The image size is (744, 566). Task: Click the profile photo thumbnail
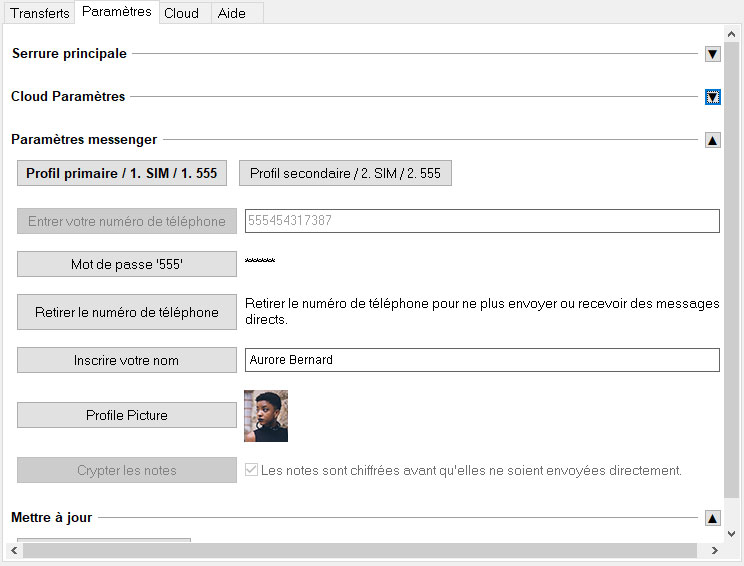coord(266,416)
